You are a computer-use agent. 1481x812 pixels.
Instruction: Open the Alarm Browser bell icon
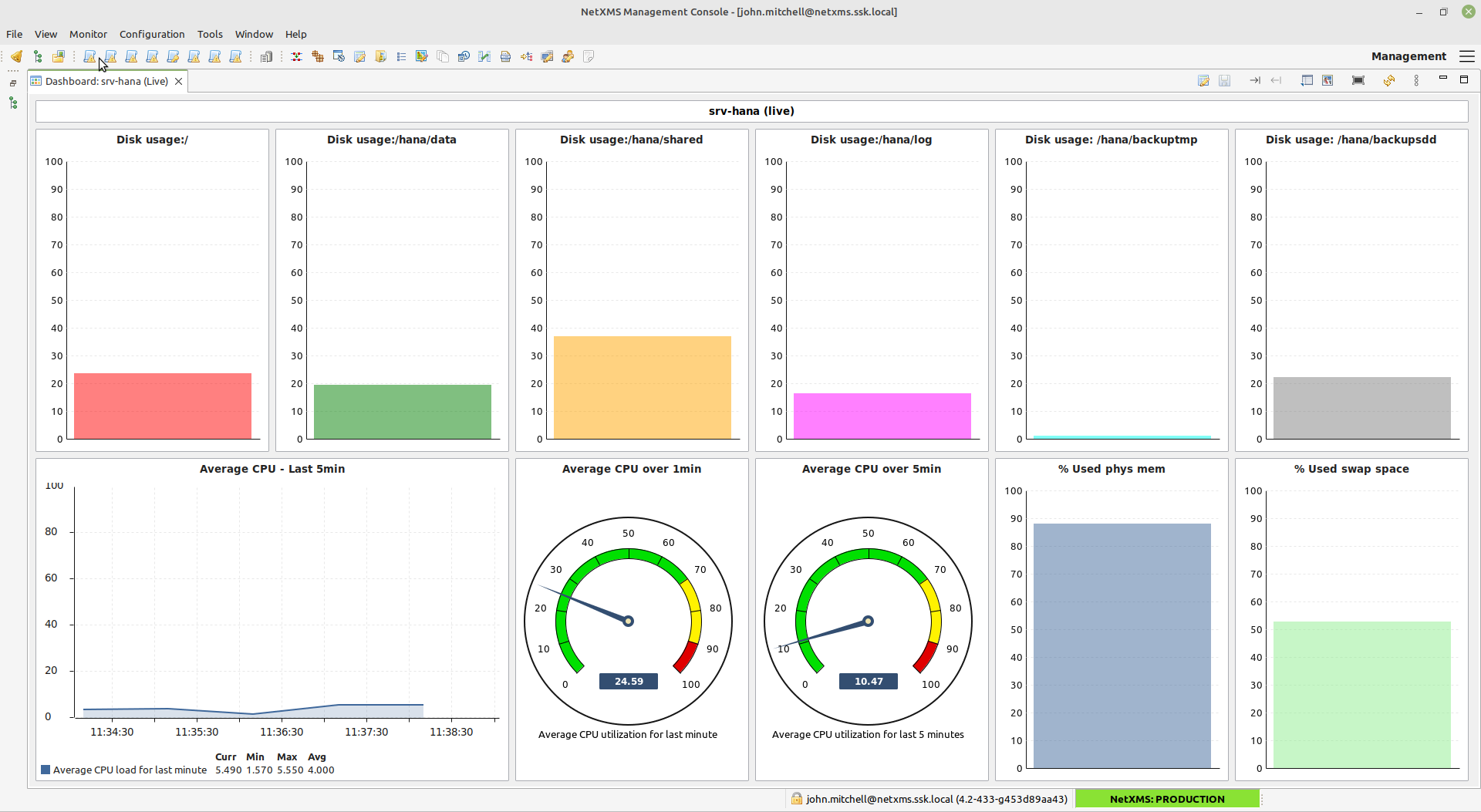[16, 56]
